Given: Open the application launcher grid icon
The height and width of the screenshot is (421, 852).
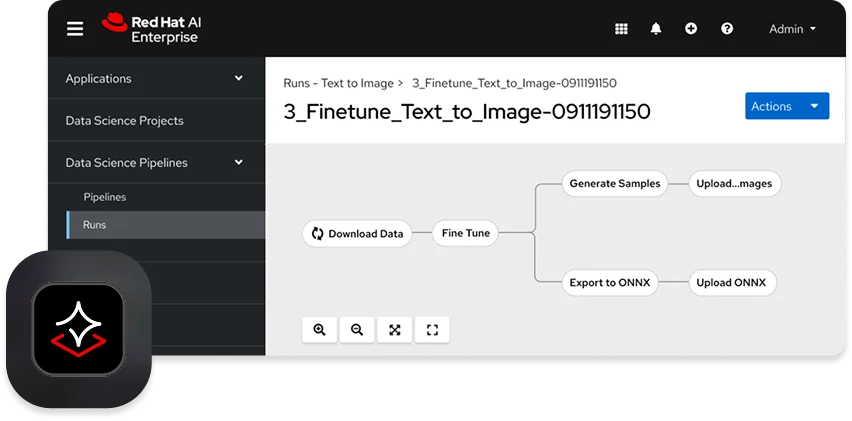Looking at the screenshot, I should pos(621,29).
